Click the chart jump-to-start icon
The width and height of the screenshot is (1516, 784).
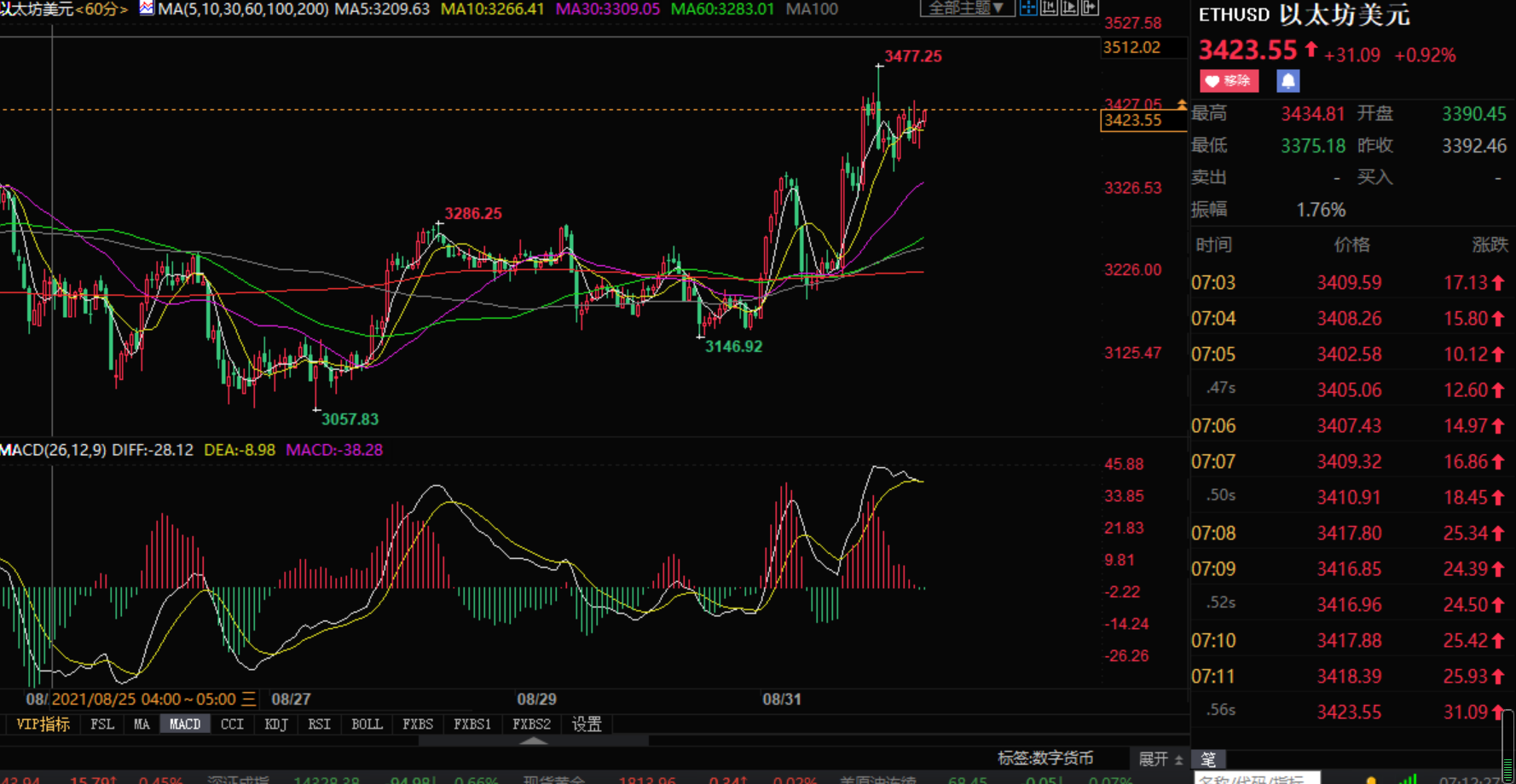1049,8
